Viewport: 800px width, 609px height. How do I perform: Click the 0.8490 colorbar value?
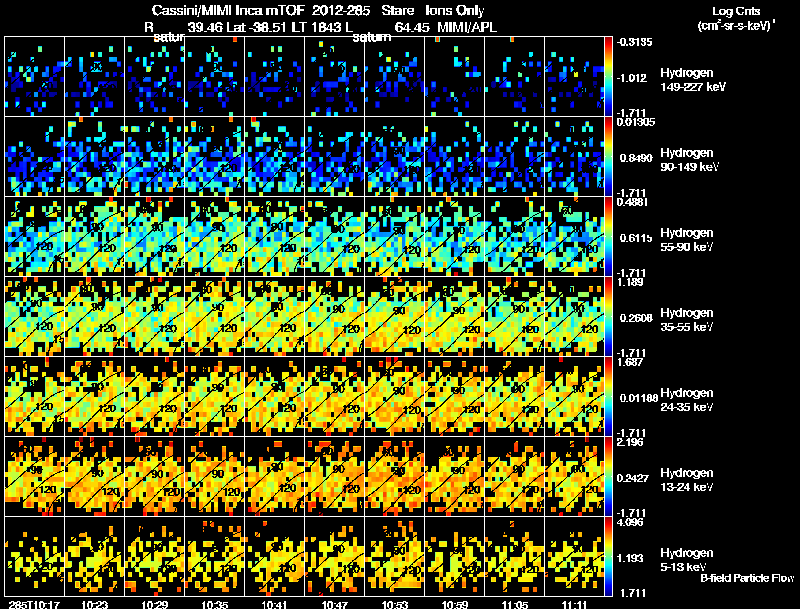click(x=636, y=158)
